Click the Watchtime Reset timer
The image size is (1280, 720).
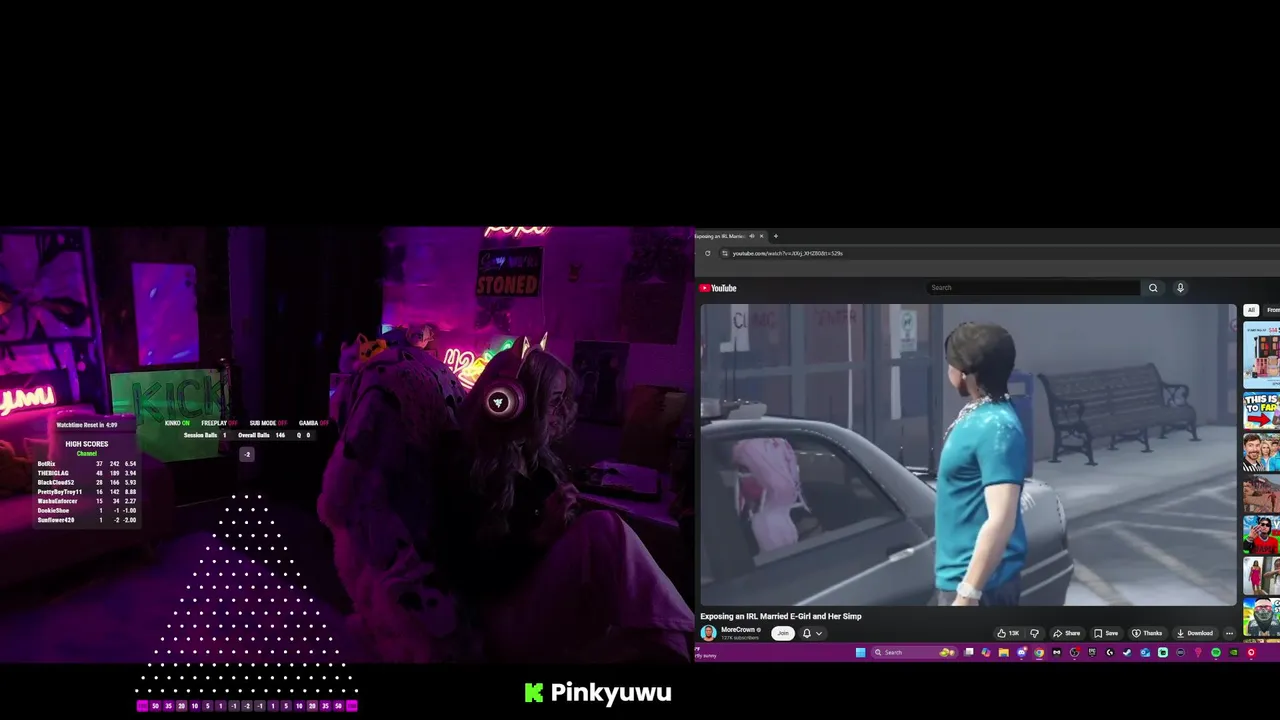click(x=87, y=425)
